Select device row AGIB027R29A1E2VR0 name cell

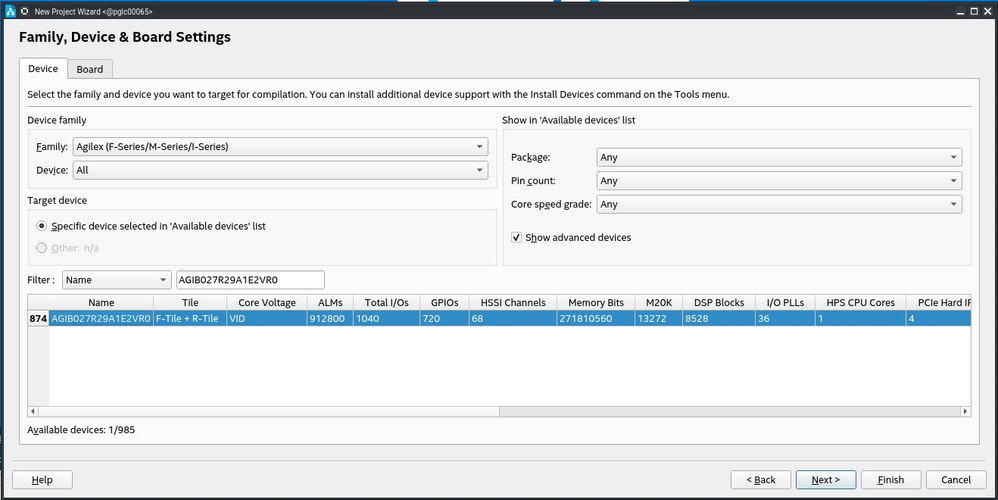click(101, 318)
